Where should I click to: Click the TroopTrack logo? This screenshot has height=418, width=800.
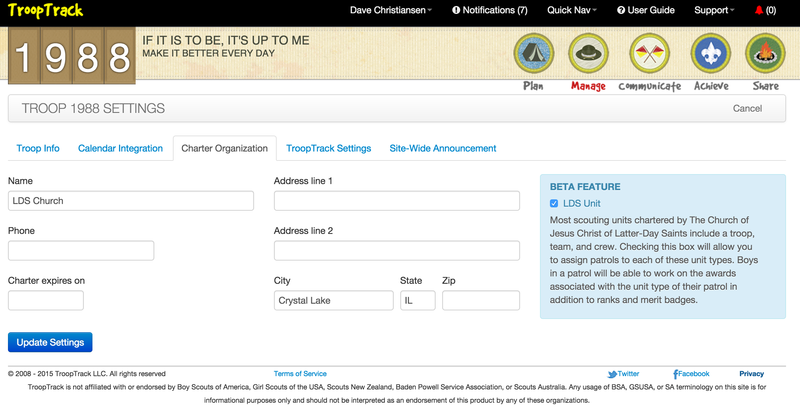[x=45, y=10]
